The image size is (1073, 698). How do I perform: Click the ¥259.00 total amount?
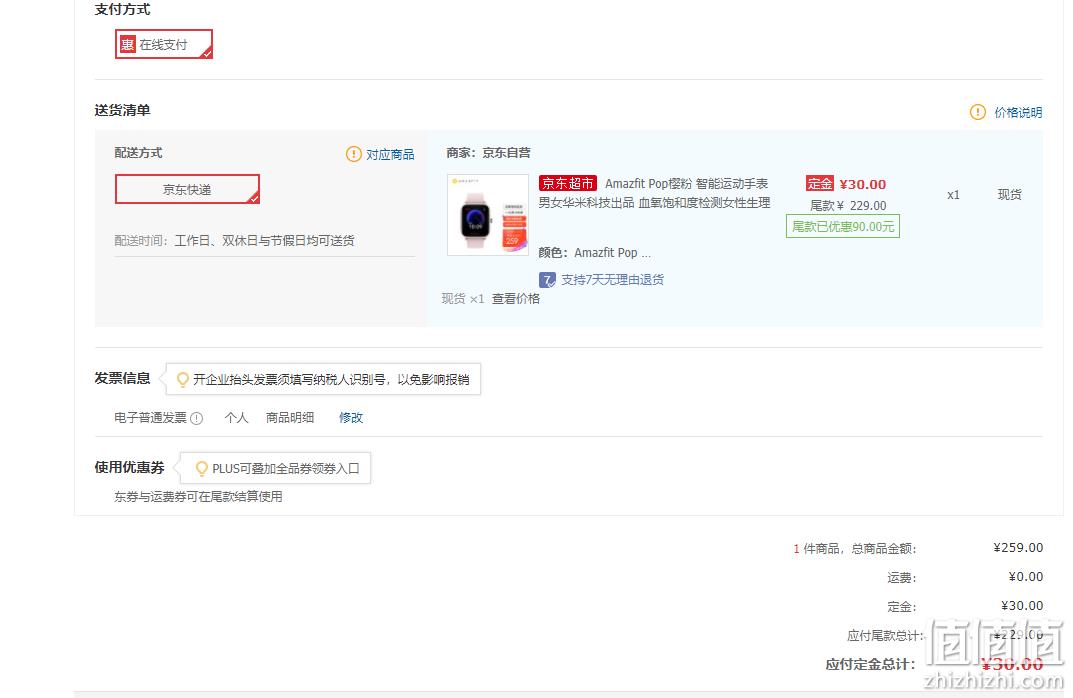tap(1018, 547)
